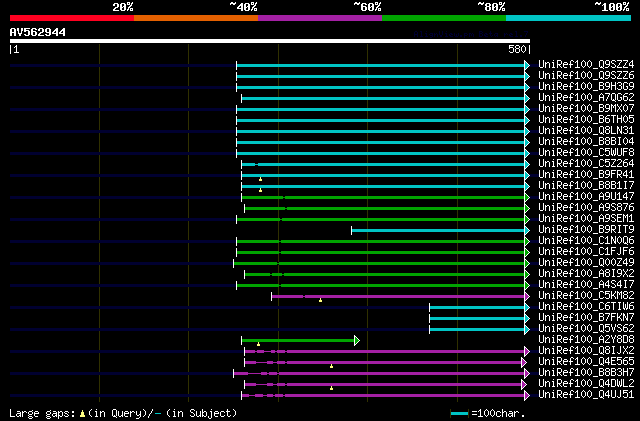Click the green ~80% identity legend segment

[x=444, y=18]
